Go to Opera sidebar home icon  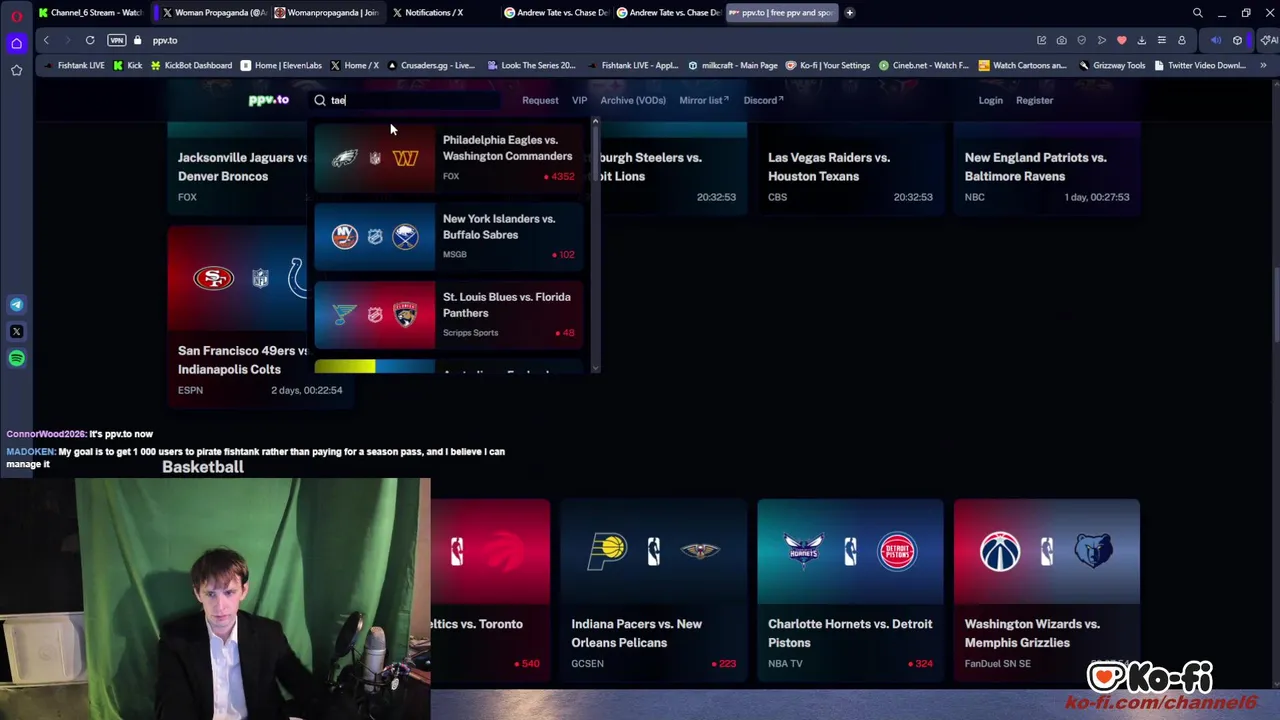(x=16, y=43)
